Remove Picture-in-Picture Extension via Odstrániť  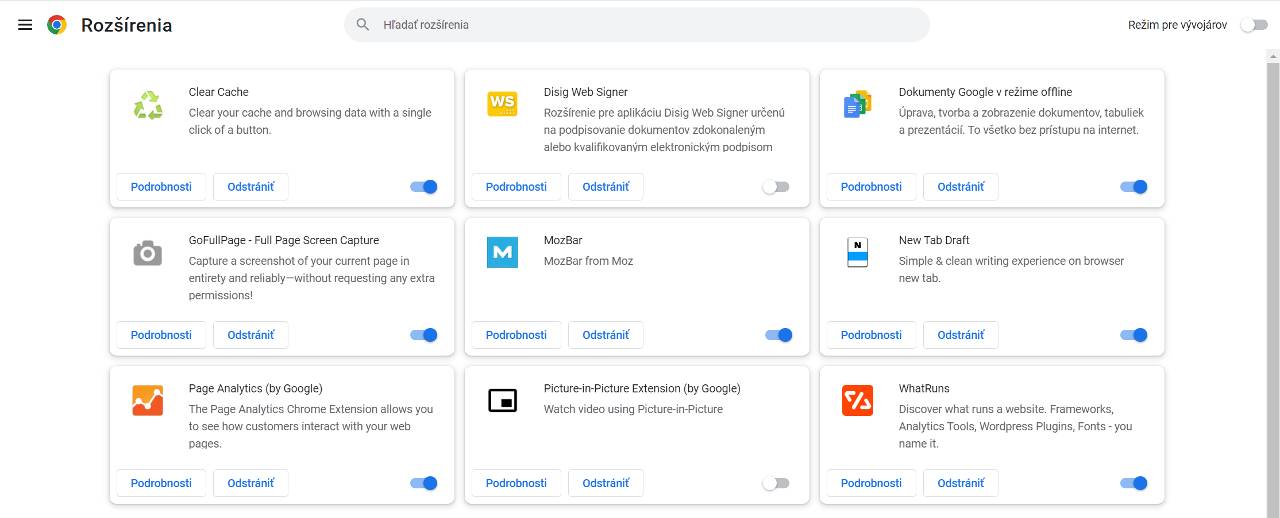606,483
